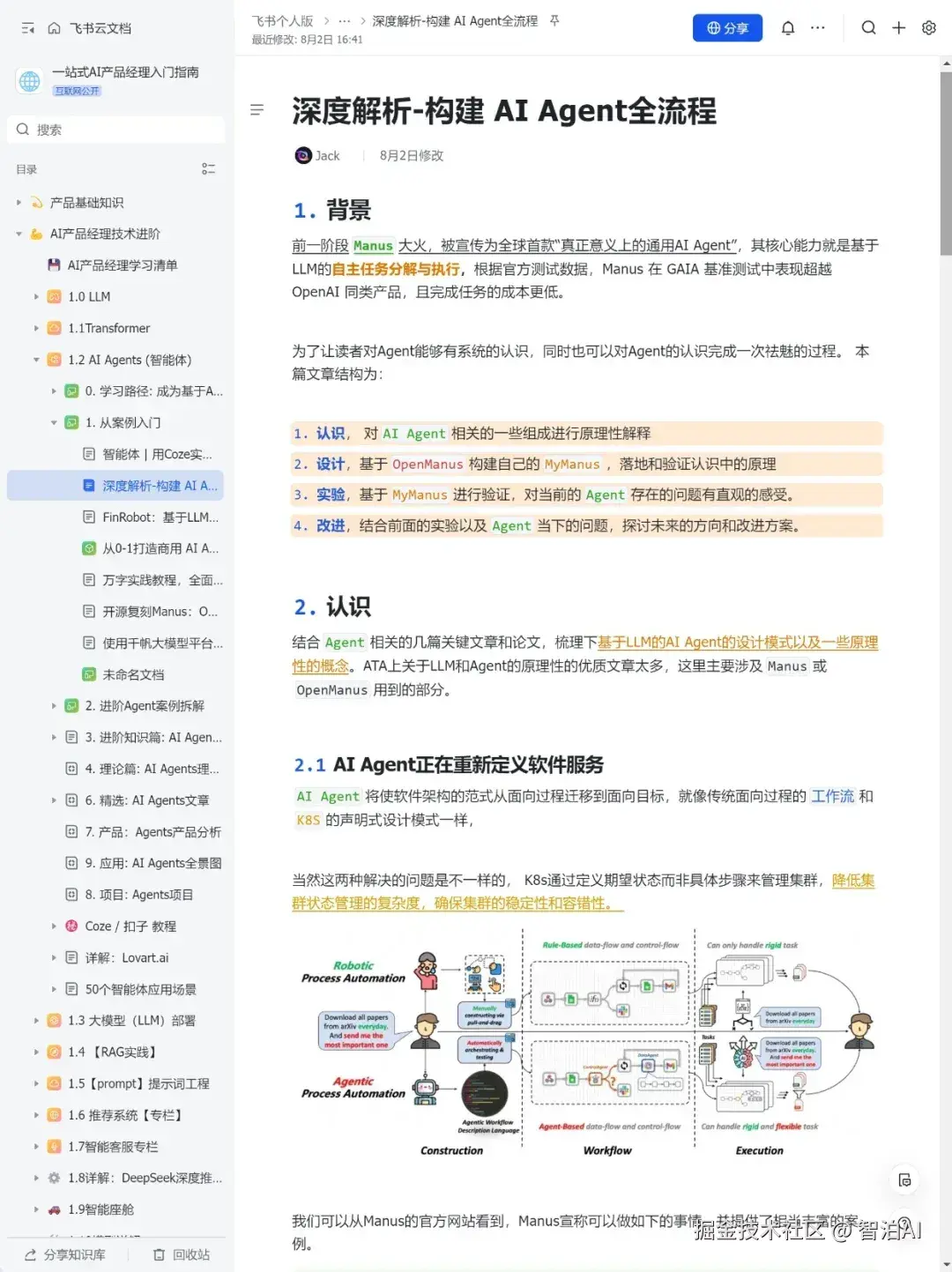Screen dimensions: 952x1272
Task: Expand the 1.0 LLM node
Action: [x=36, y=297]
